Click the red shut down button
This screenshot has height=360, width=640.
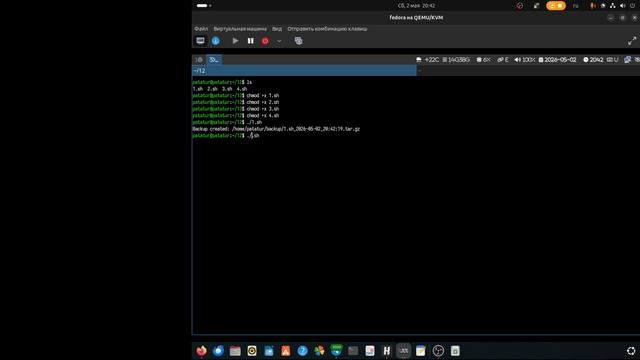[x=265, y=41]
